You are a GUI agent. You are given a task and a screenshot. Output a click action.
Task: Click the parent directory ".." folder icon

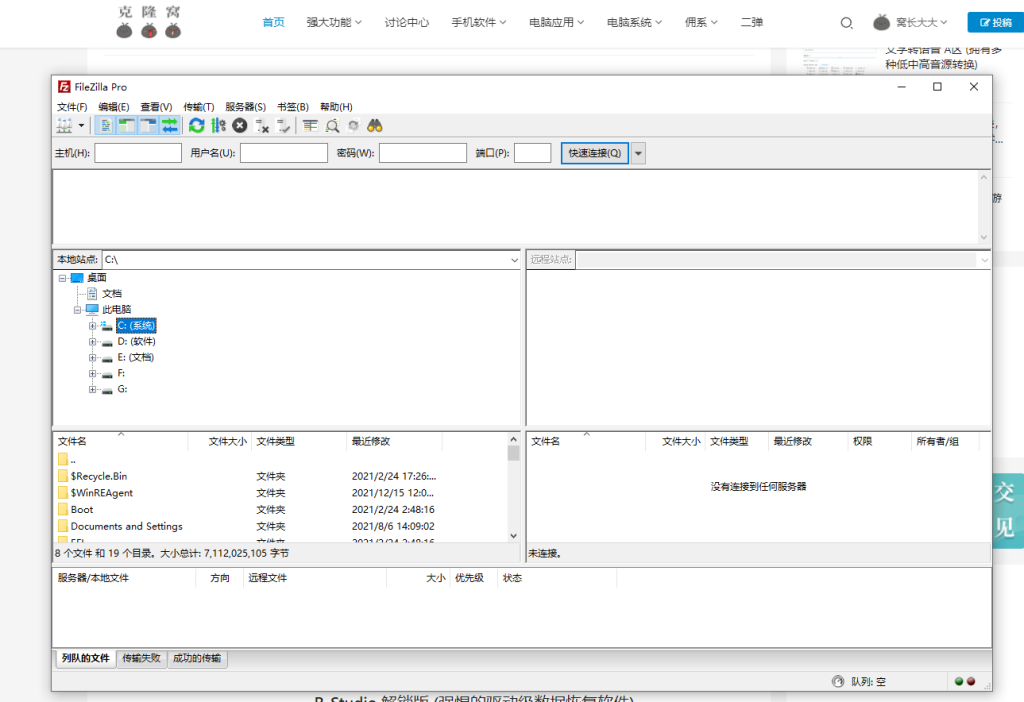pyautogui.click(x=63, y=460)
